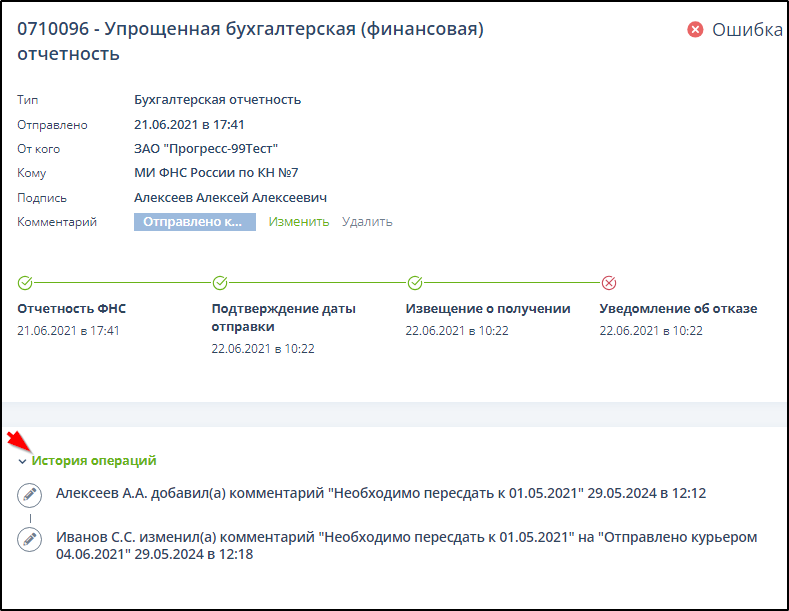Click the sender ЗАО "Прогресс-99Тест"
Screen dimensions: 789x611
tap(206, 149)
